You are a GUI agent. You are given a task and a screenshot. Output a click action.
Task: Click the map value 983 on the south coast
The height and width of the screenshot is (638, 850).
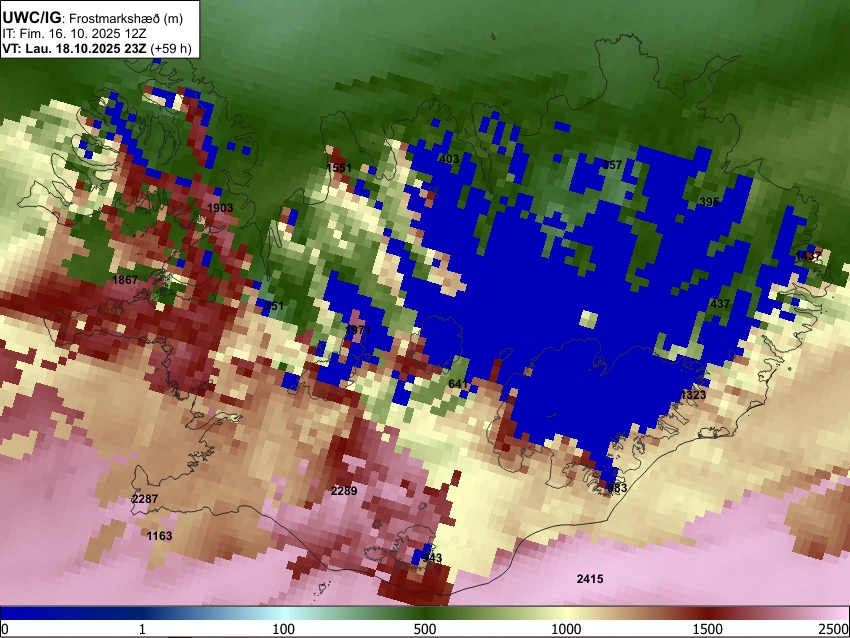click(617, 487)
